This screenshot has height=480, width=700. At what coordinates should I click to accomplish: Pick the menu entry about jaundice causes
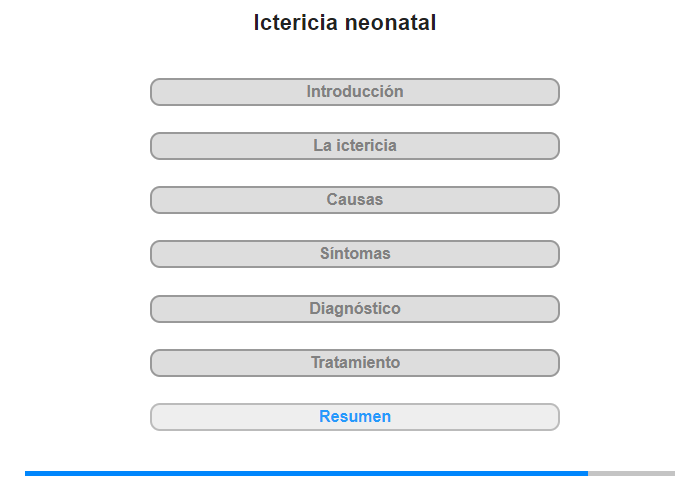click(x=354, y=200)
